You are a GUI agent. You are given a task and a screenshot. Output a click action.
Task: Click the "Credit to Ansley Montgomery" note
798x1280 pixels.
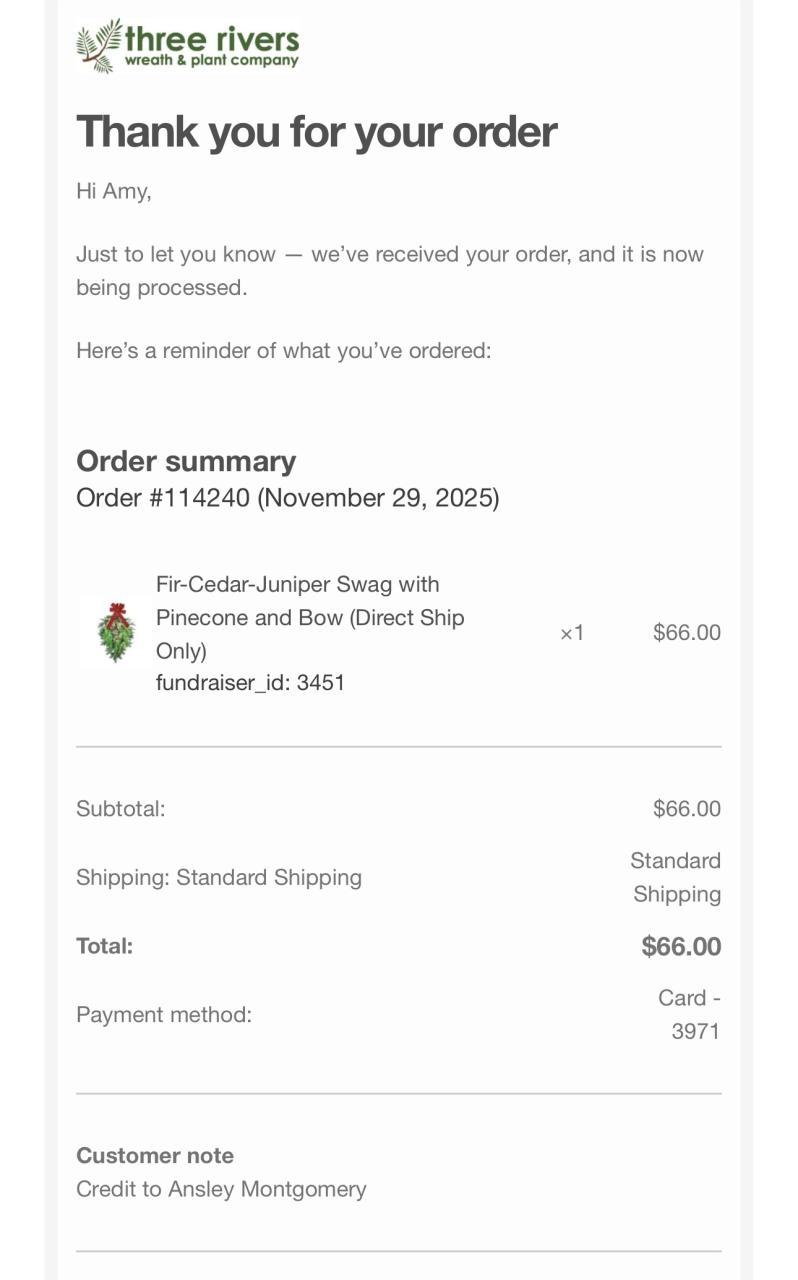(221, 1189)
